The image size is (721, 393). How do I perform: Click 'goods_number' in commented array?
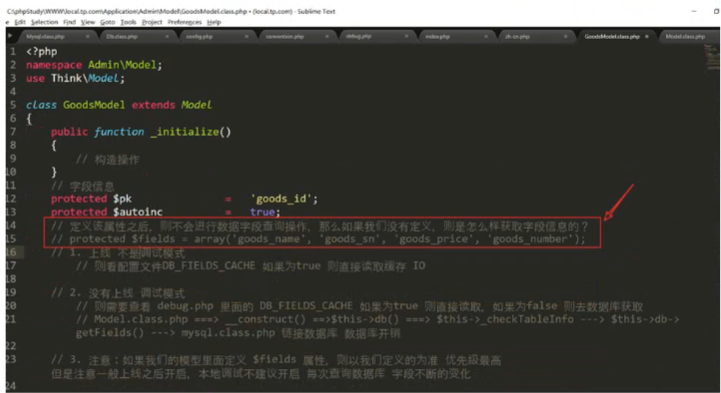[x=530, y=239]
